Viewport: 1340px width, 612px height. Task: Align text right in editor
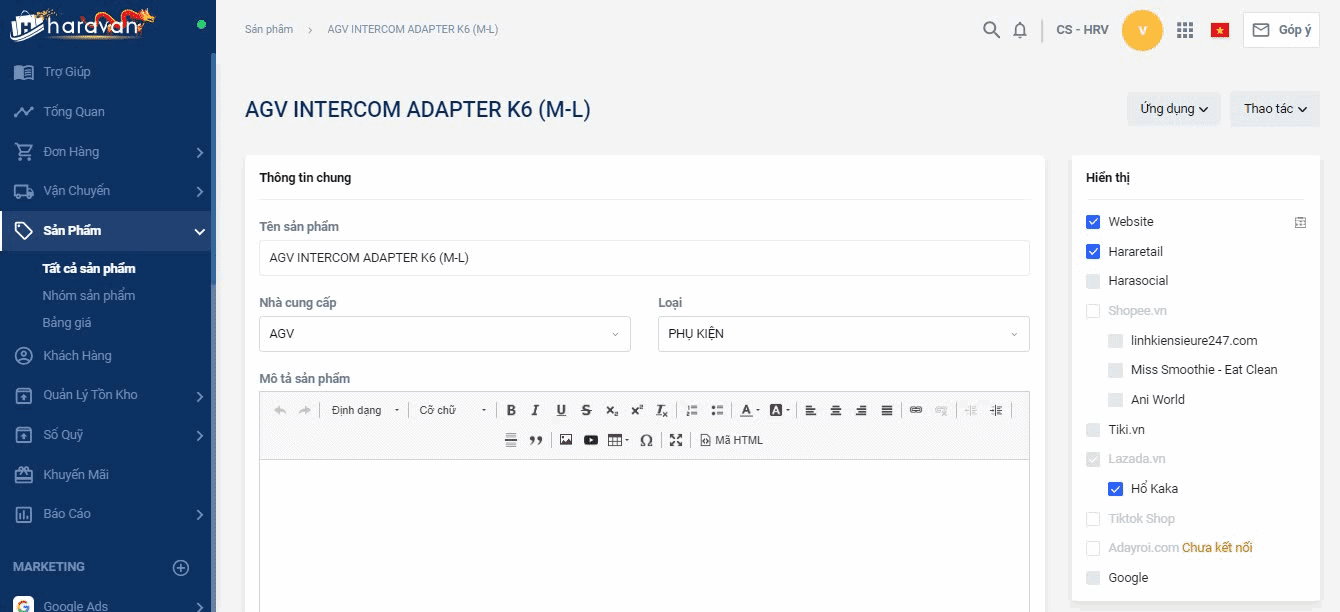coord(861,410)
